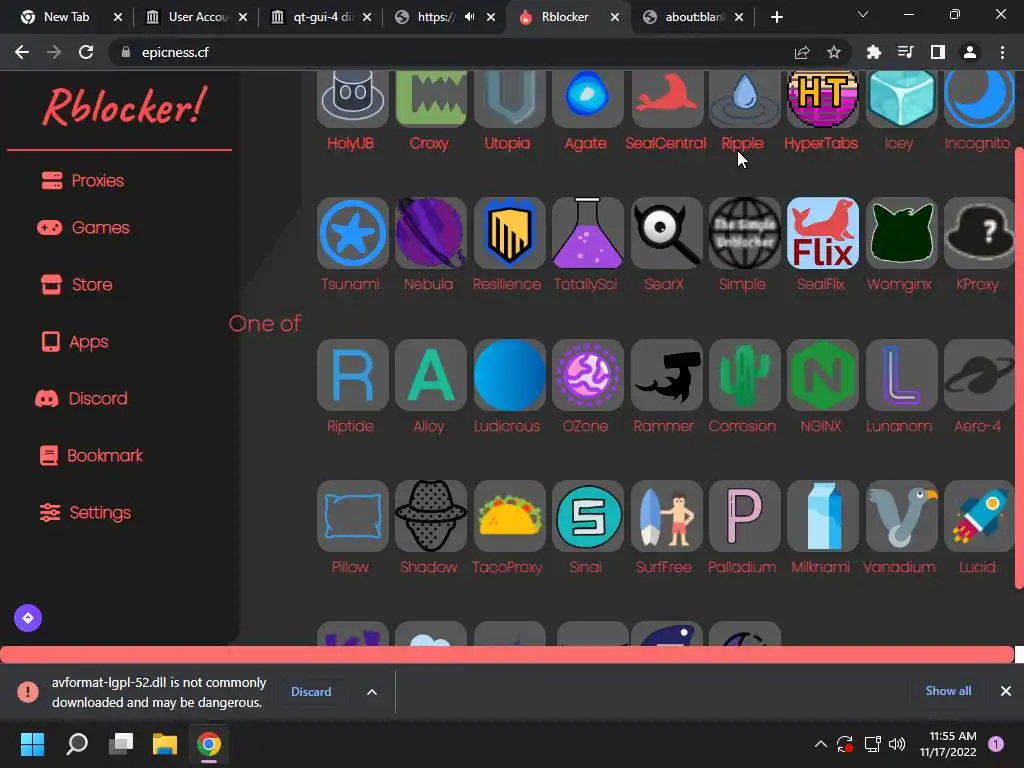Launch the Croxy proxy icon
1024x768 pixels.
pyautogui.click(x=431, y=99)
